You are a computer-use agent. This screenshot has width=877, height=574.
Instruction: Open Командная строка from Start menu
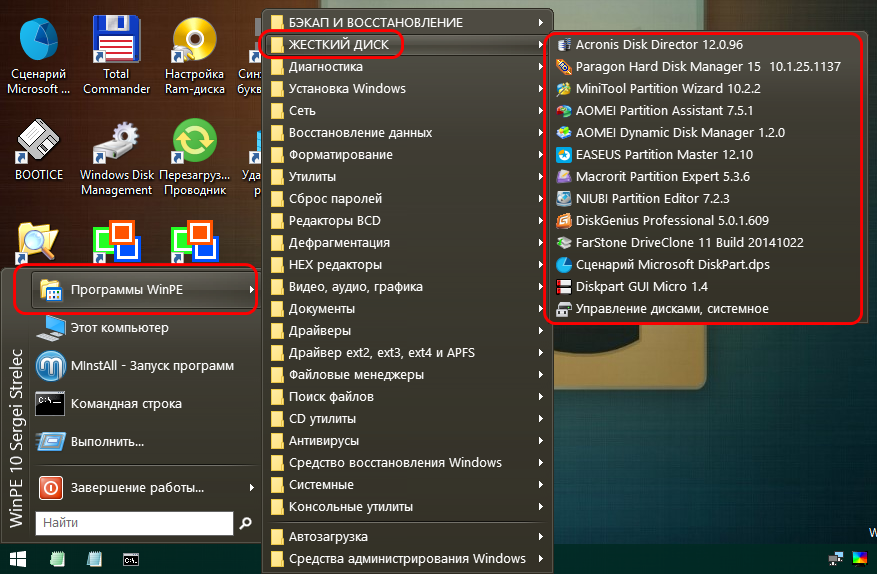[x=125, y=404]
